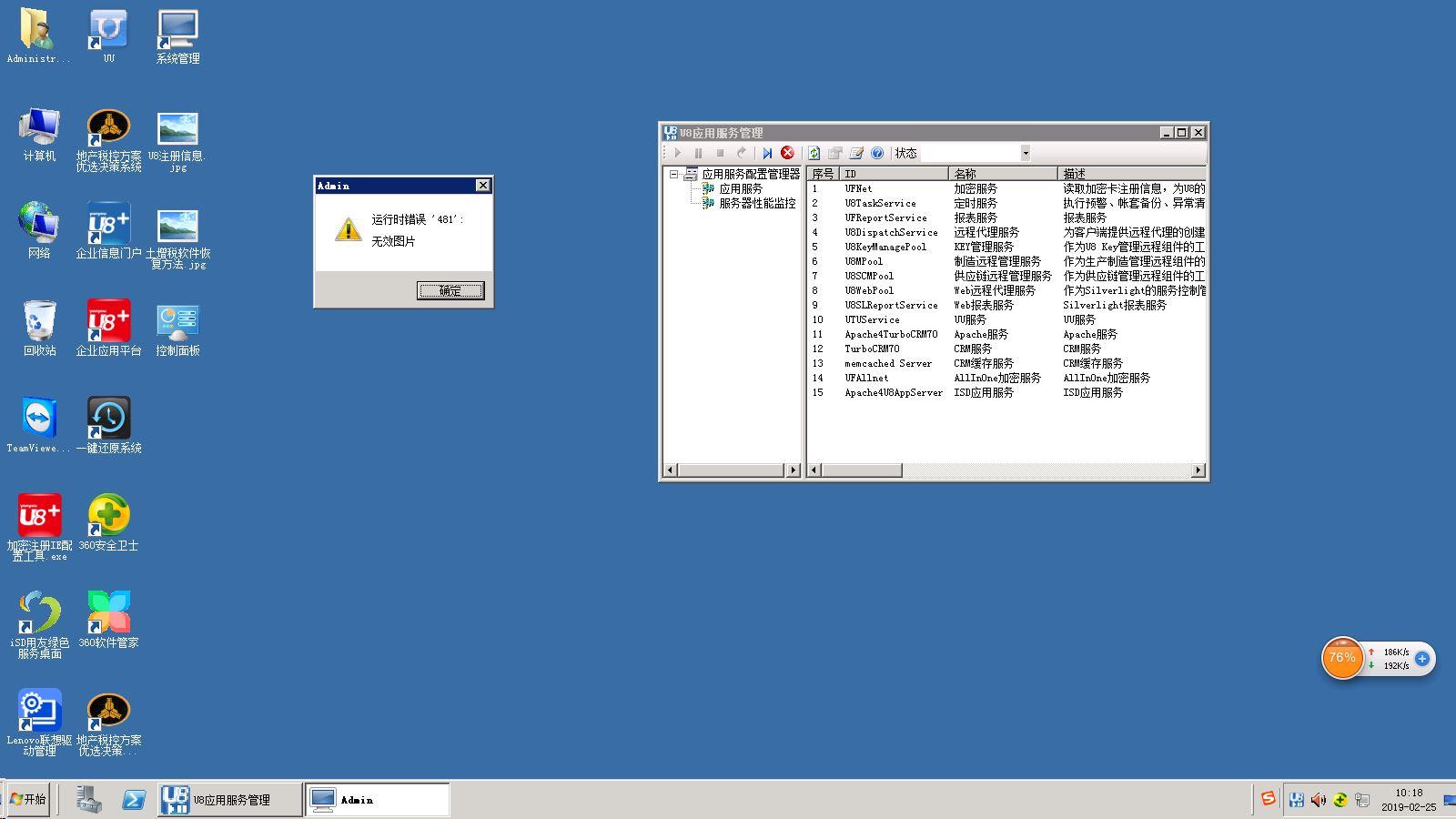Open the 状态 status dropdown

(x=1026, y=153)
